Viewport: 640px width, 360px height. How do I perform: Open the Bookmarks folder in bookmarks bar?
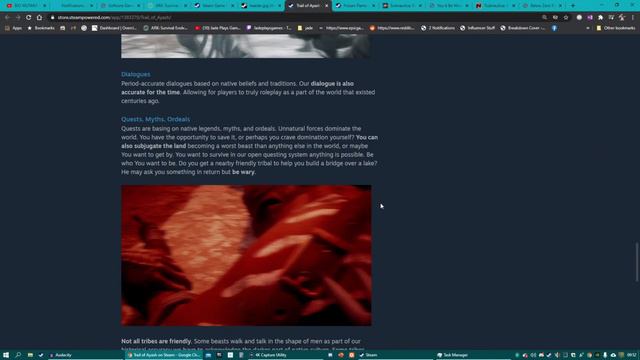[x=41, y=28]
